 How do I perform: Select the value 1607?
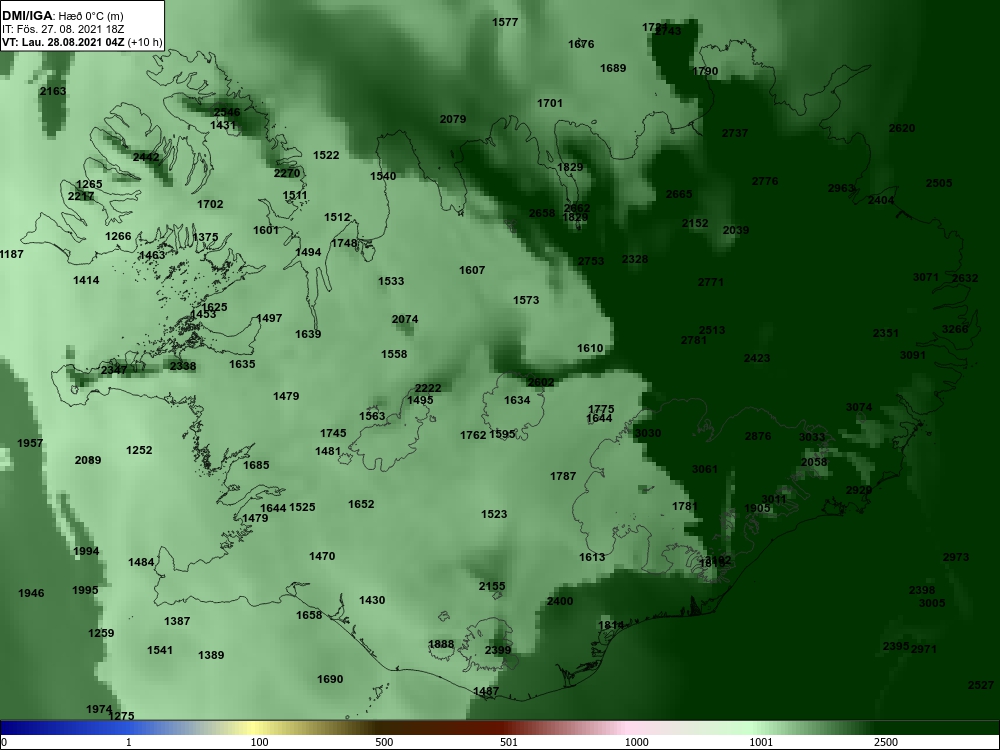pos(472,270)
